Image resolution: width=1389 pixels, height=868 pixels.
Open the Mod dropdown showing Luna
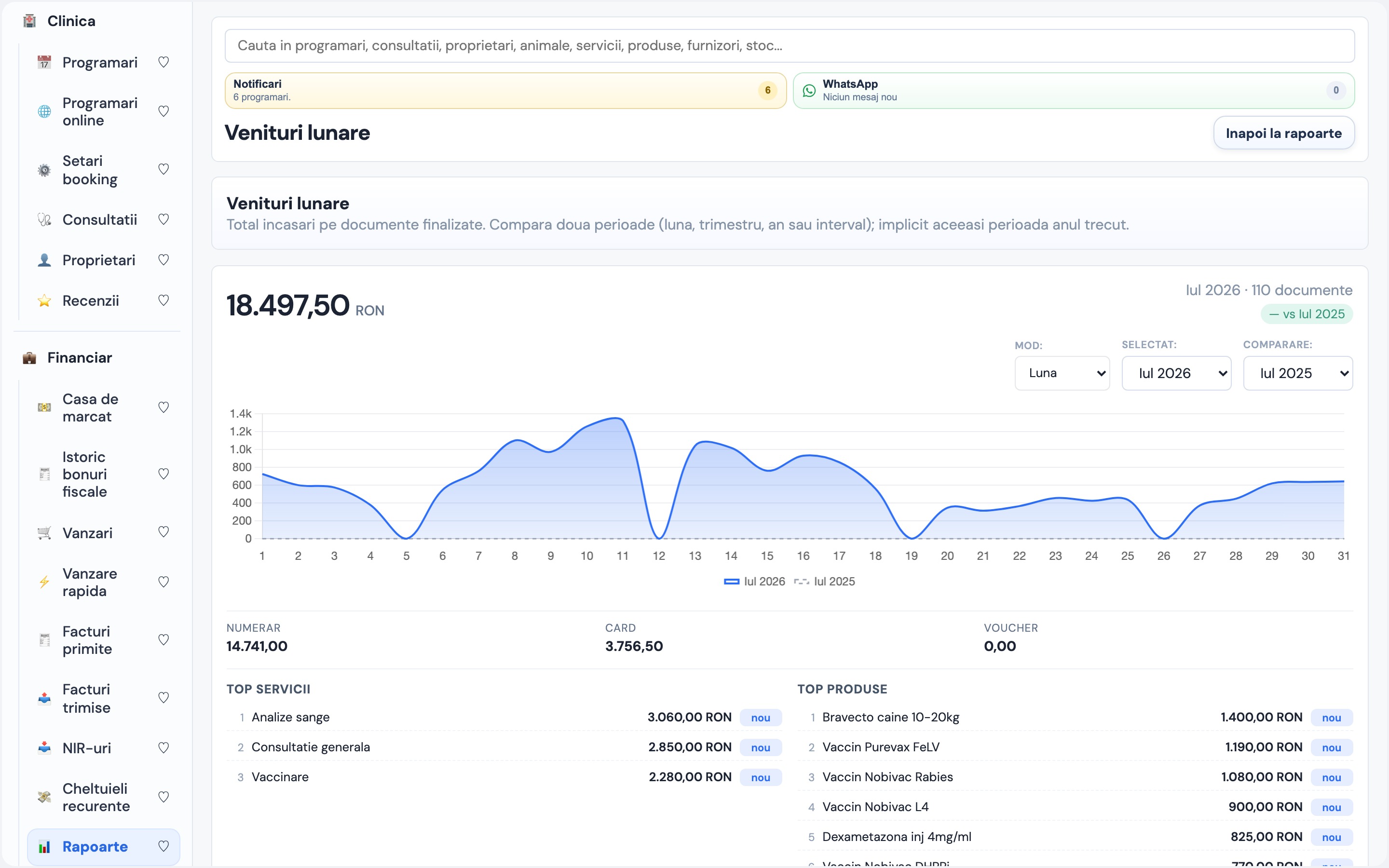tap(1062, 373)
